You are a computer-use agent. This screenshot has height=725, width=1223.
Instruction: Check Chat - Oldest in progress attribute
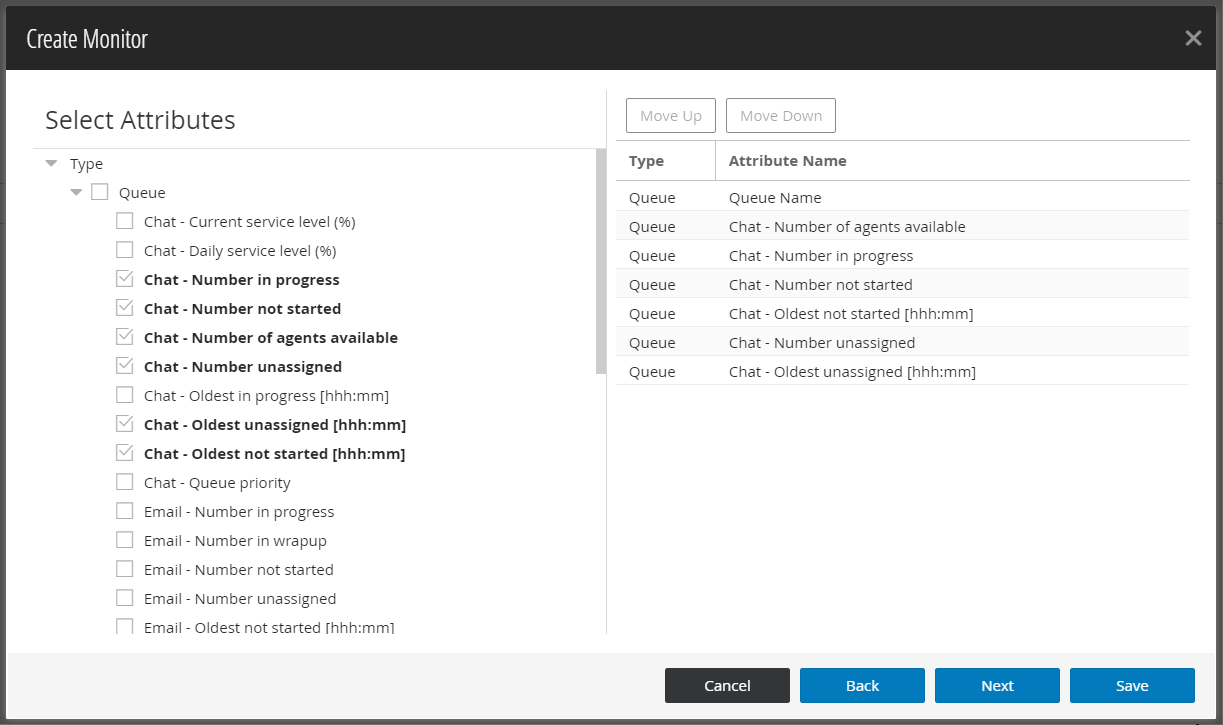point(124,394)
